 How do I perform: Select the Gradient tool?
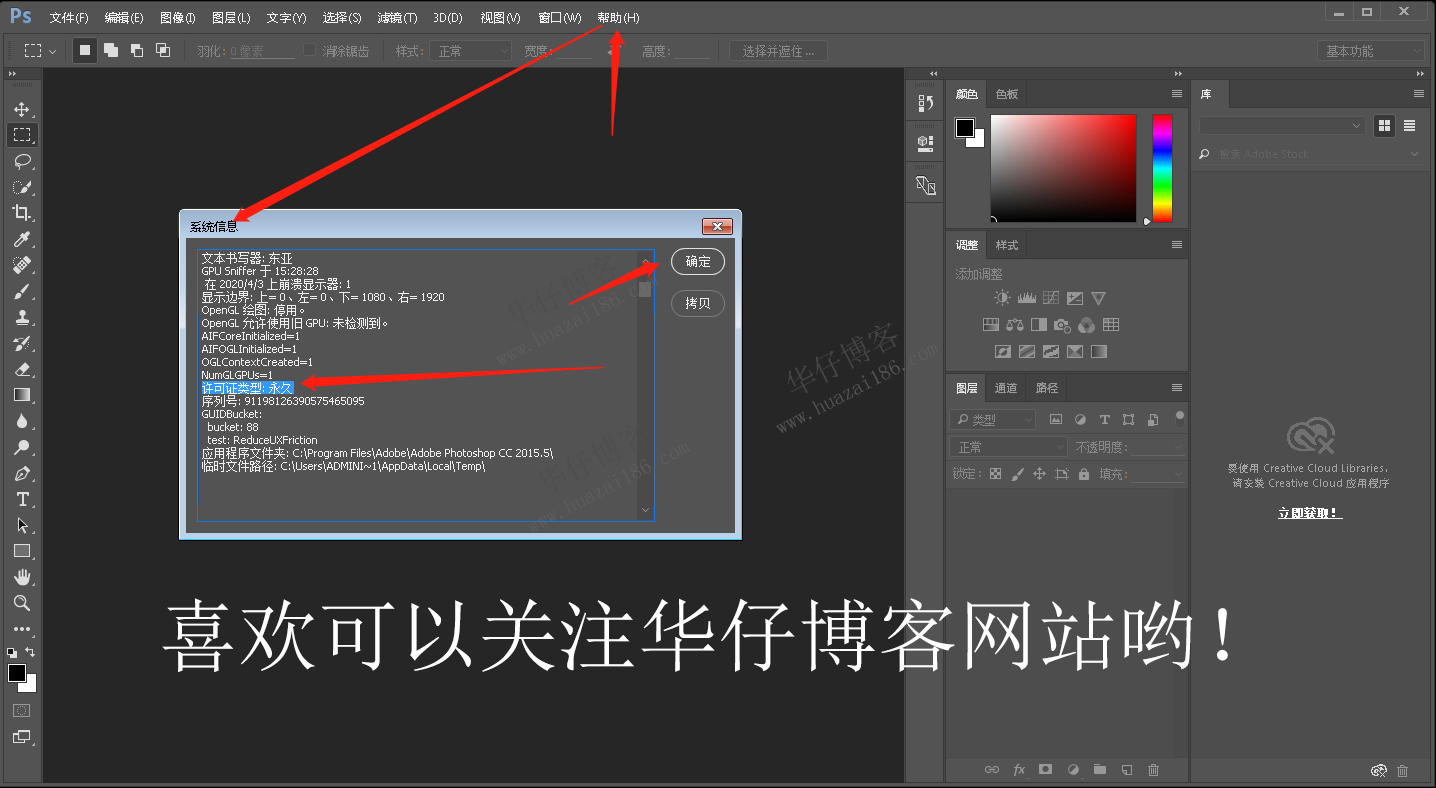click(21, 395)
